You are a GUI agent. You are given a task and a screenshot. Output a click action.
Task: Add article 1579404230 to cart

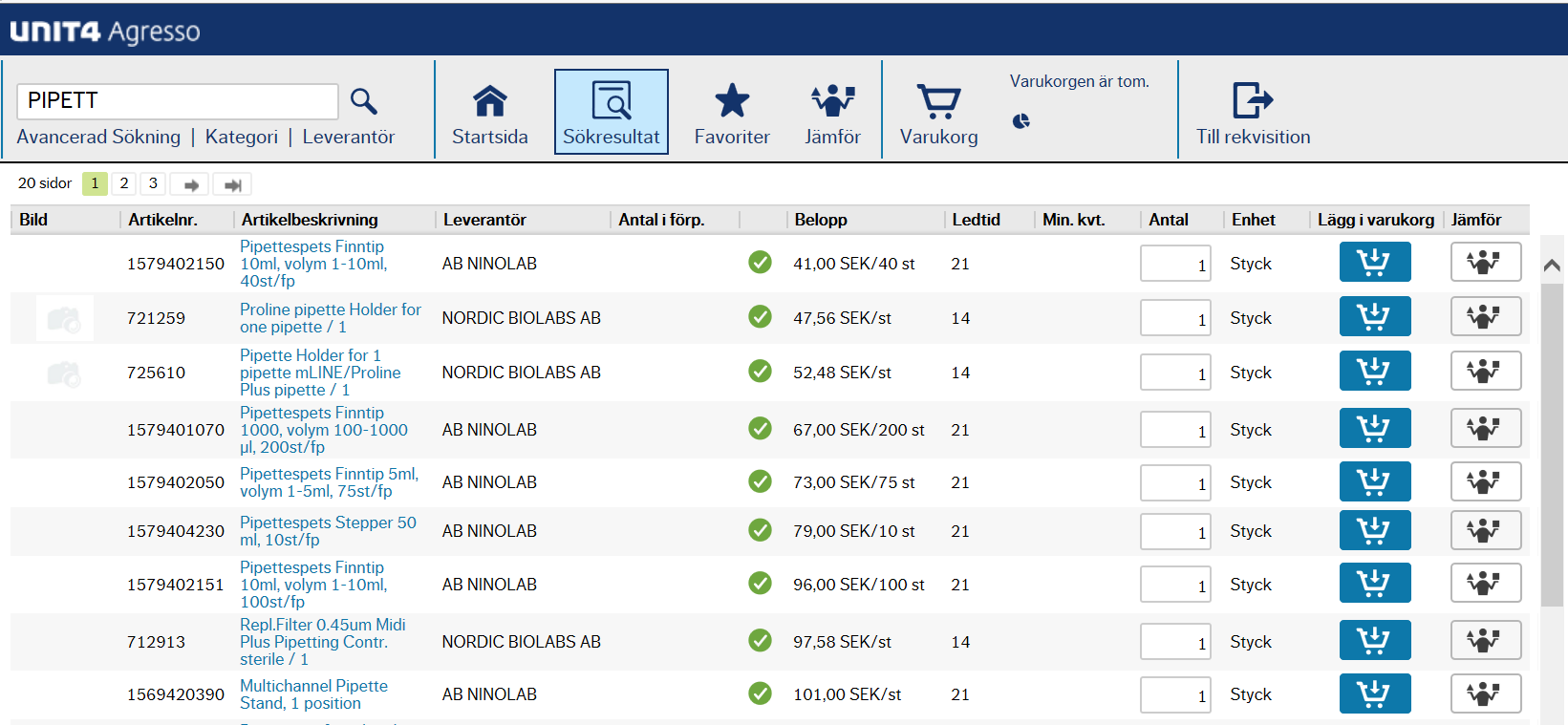point(1375,530)
